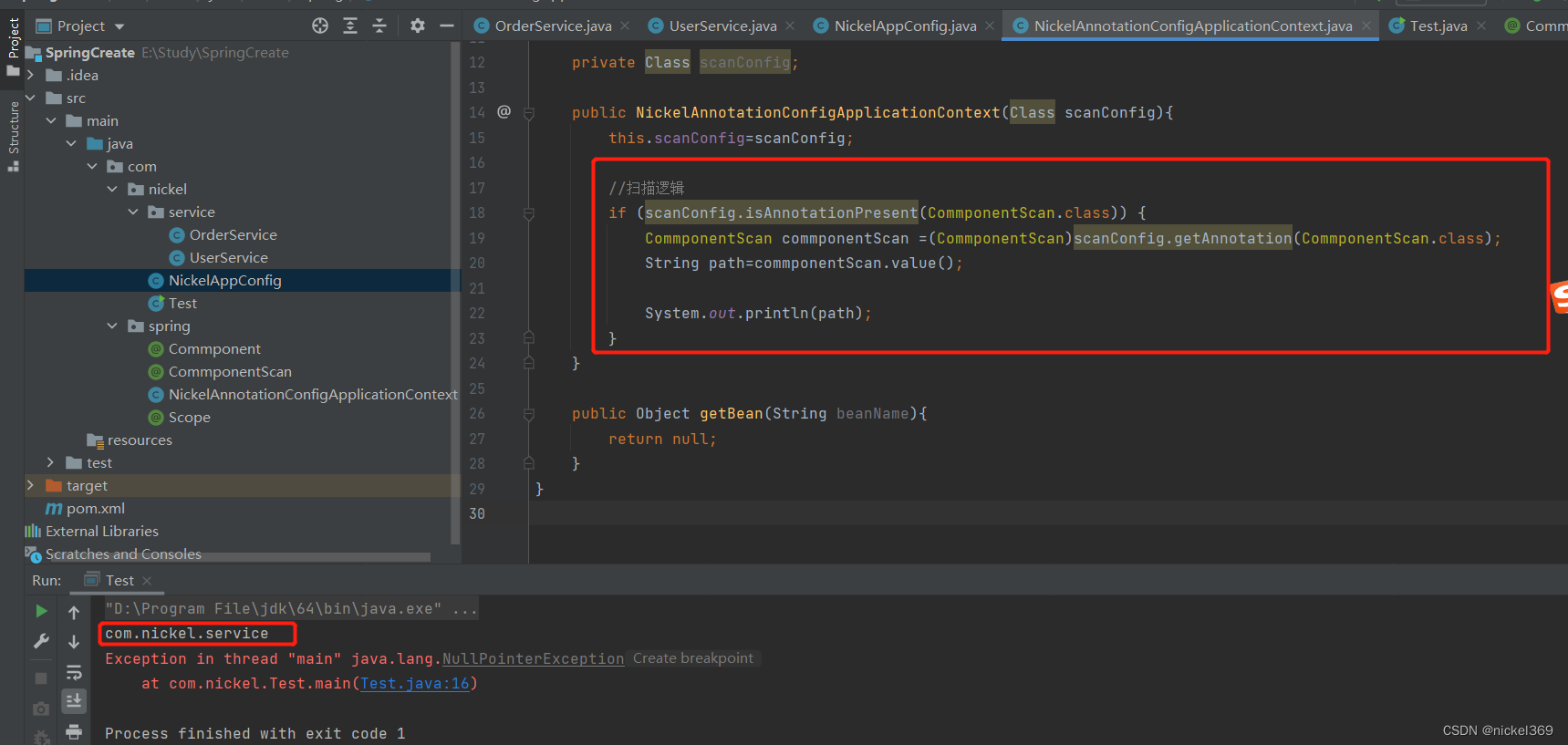
Task: Collapse the spring package chevron
Action: (x=112, y=326)
